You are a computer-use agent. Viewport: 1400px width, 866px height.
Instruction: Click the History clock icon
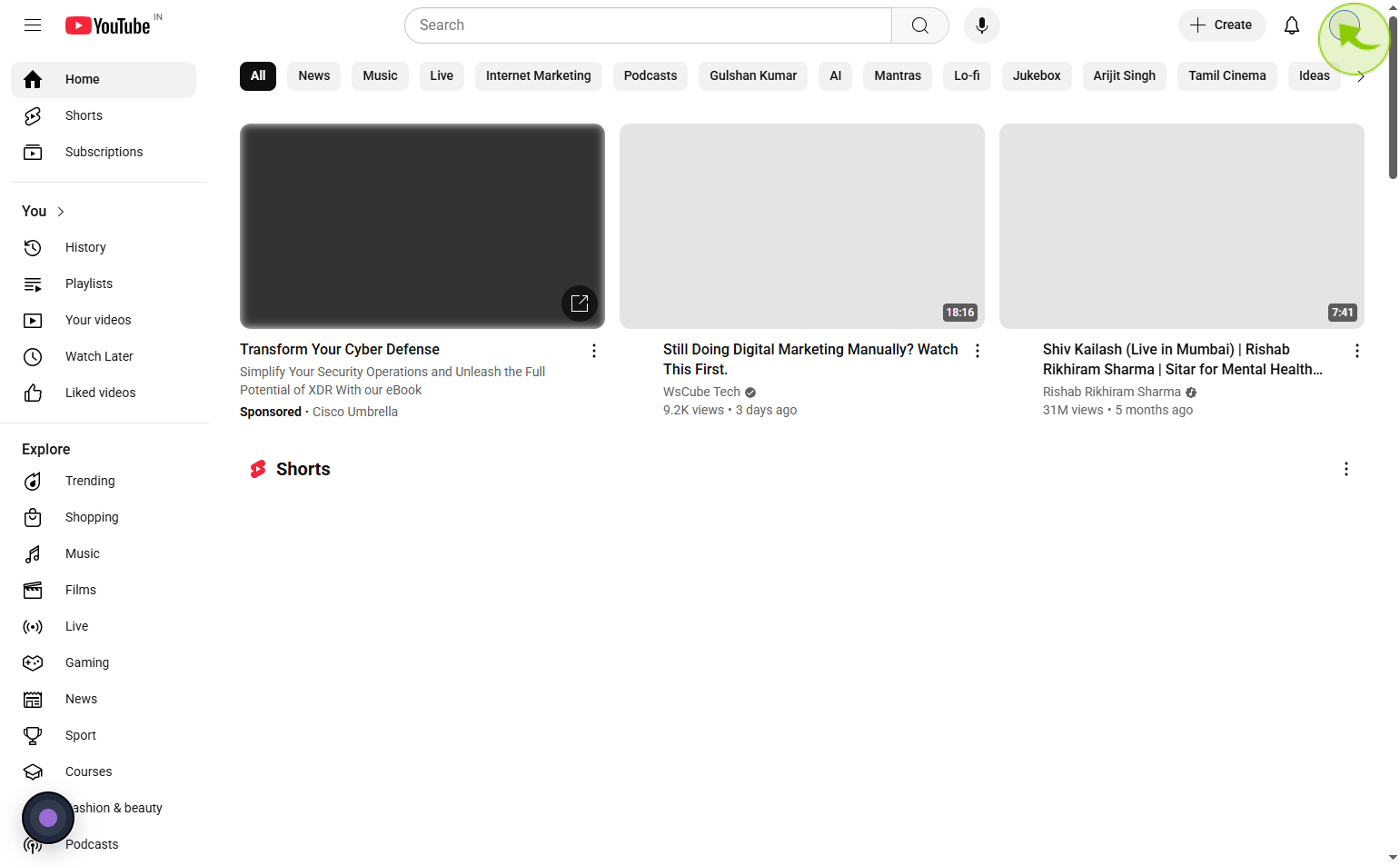[x=33, y=248]
